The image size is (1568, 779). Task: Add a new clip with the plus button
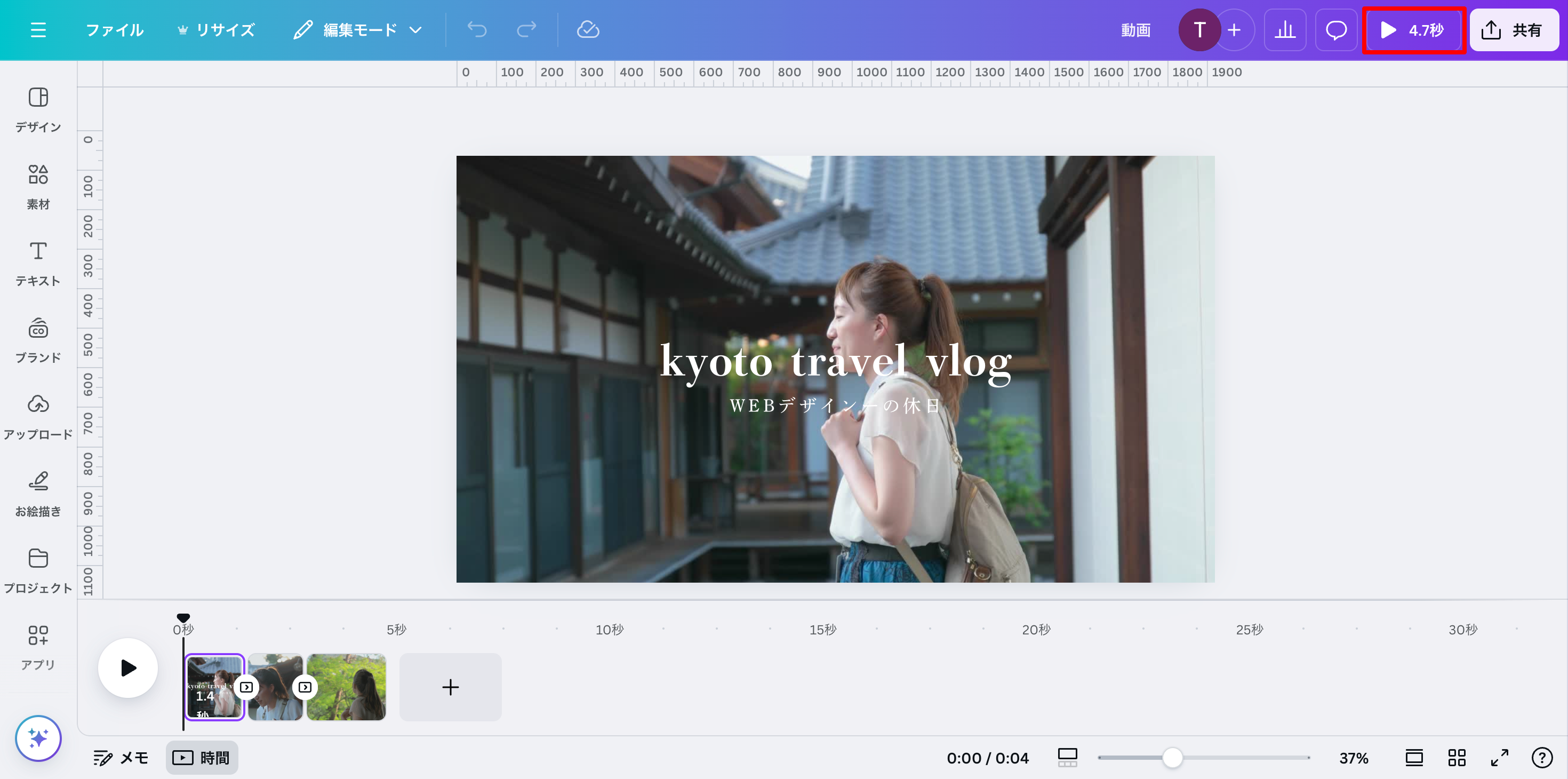[x=451, y=687]
